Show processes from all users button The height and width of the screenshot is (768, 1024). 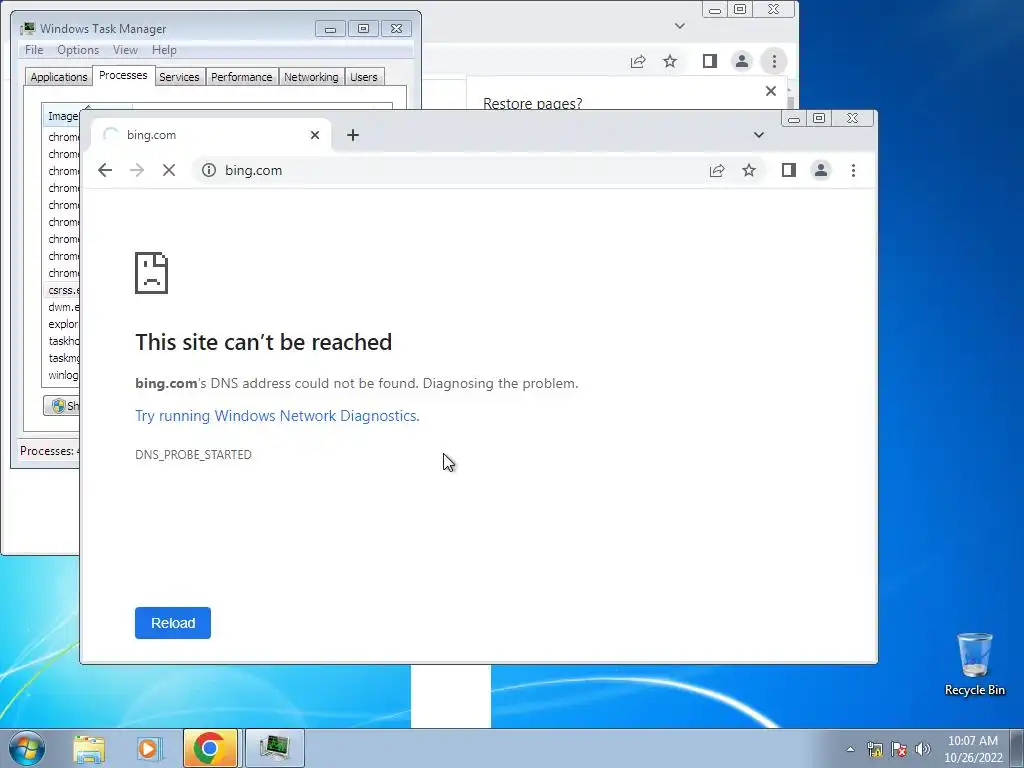[61, 406]
